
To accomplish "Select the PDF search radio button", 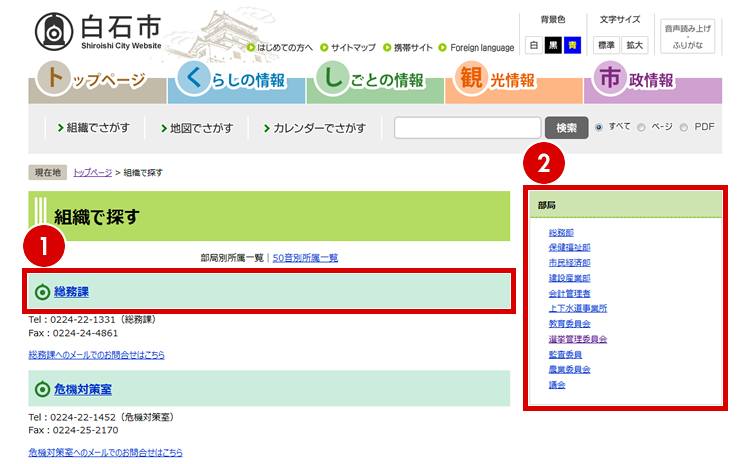I will pyautogui.click(x=684, y=128).
